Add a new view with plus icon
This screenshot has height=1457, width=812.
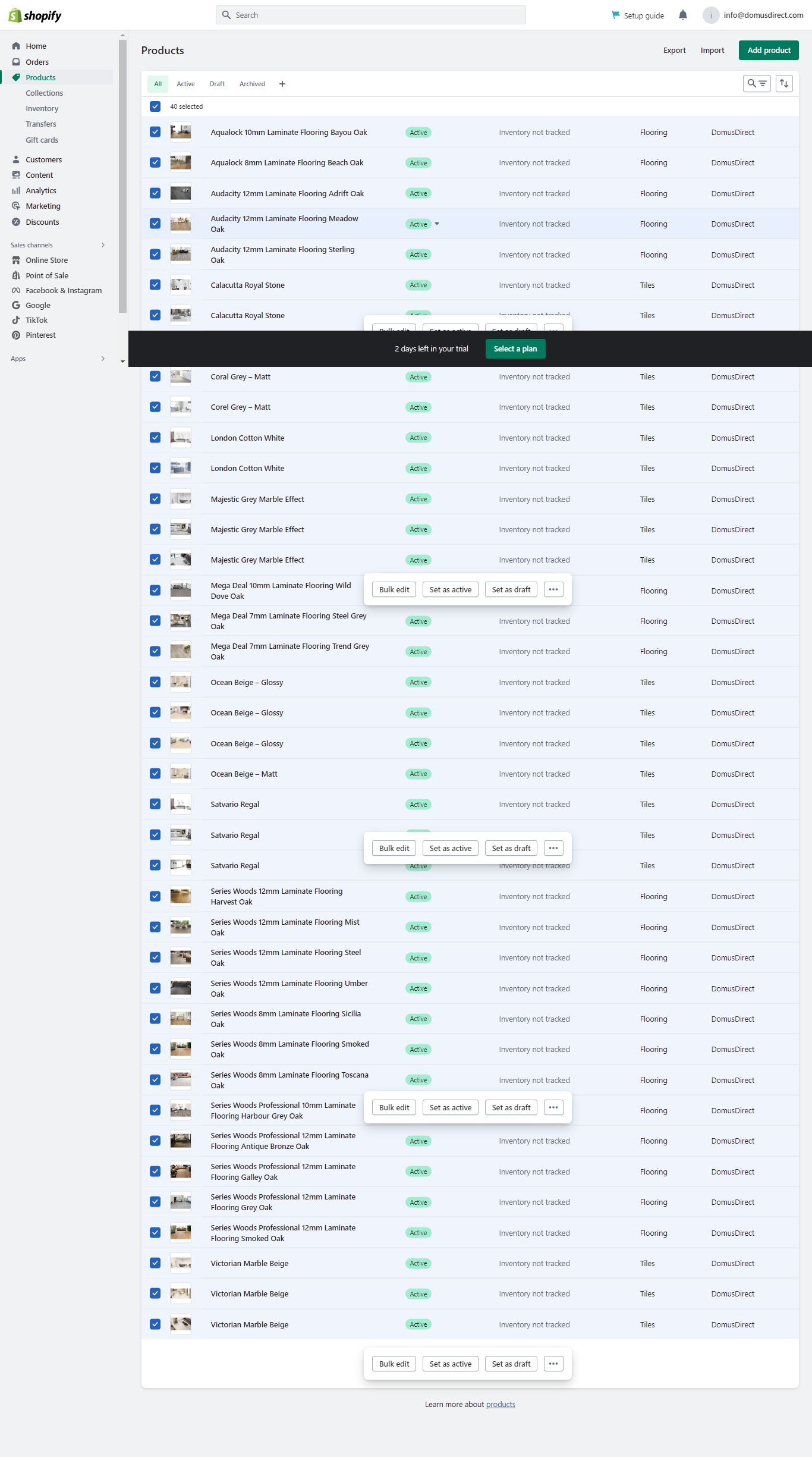click(x=282, y=84)
